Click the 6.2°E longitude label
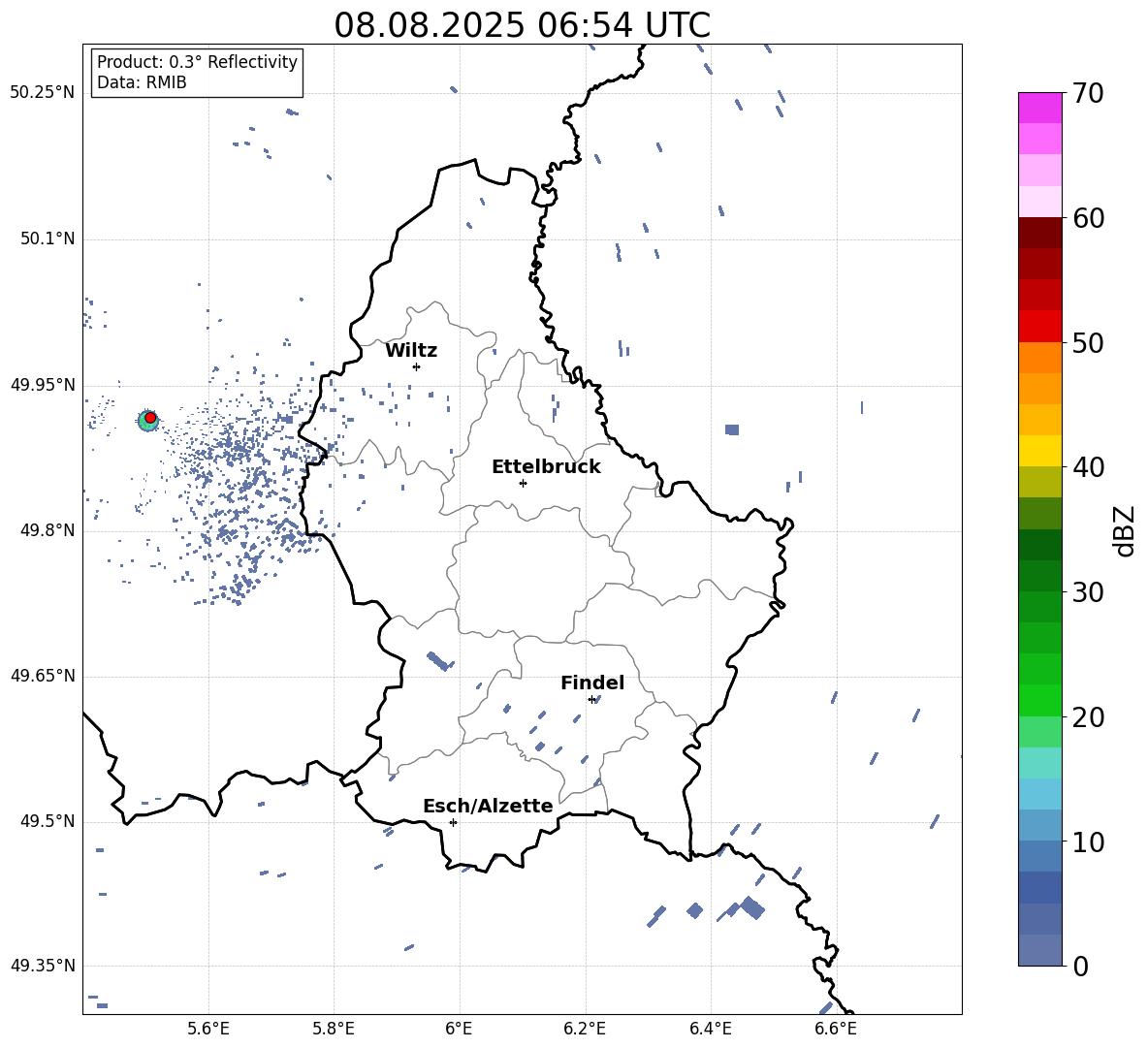This screenshot has height=1048, width=1148. click(585, 1029)
